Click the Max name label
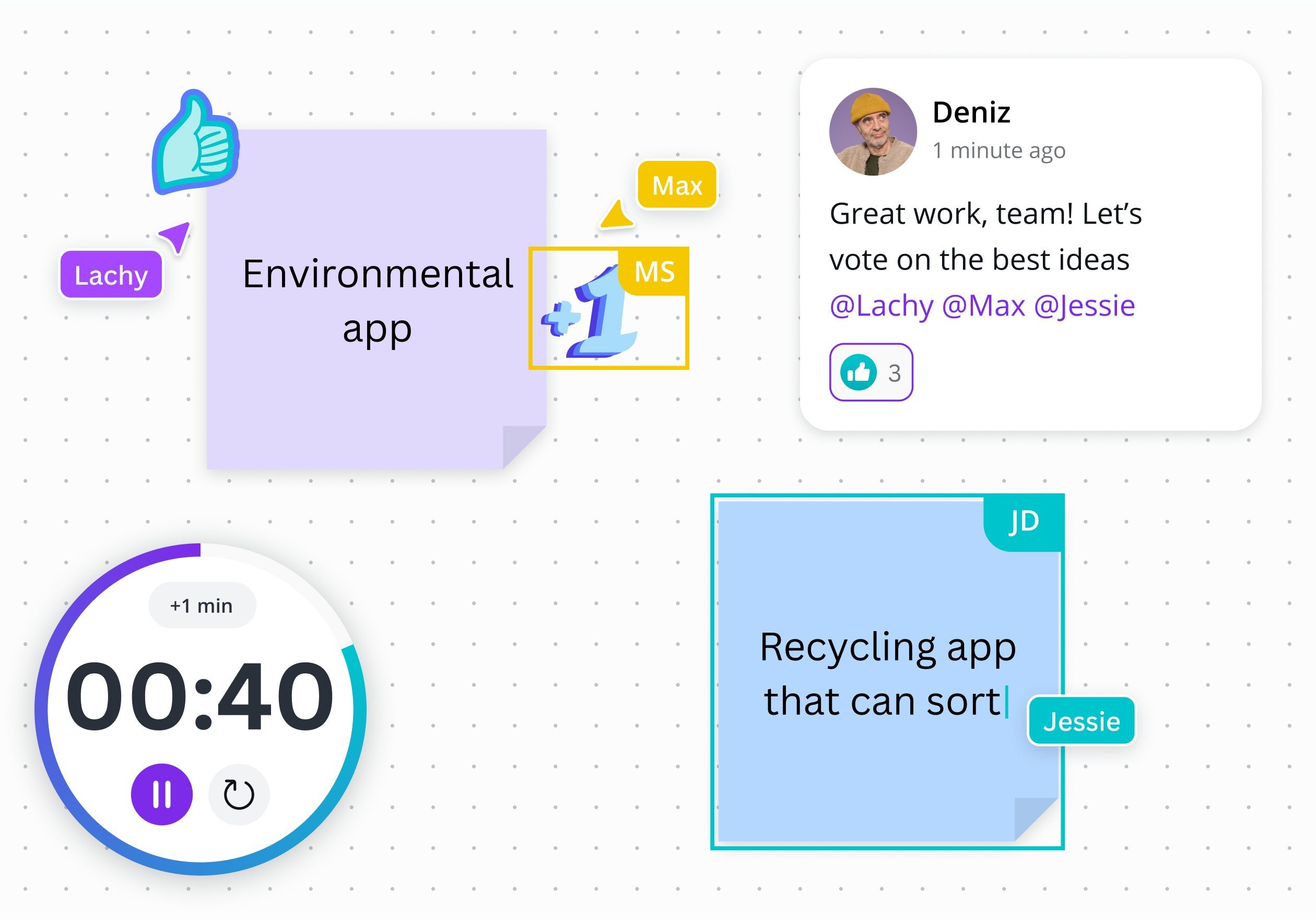Screen dimensions: 1316x920 click(x=677, y=185)
